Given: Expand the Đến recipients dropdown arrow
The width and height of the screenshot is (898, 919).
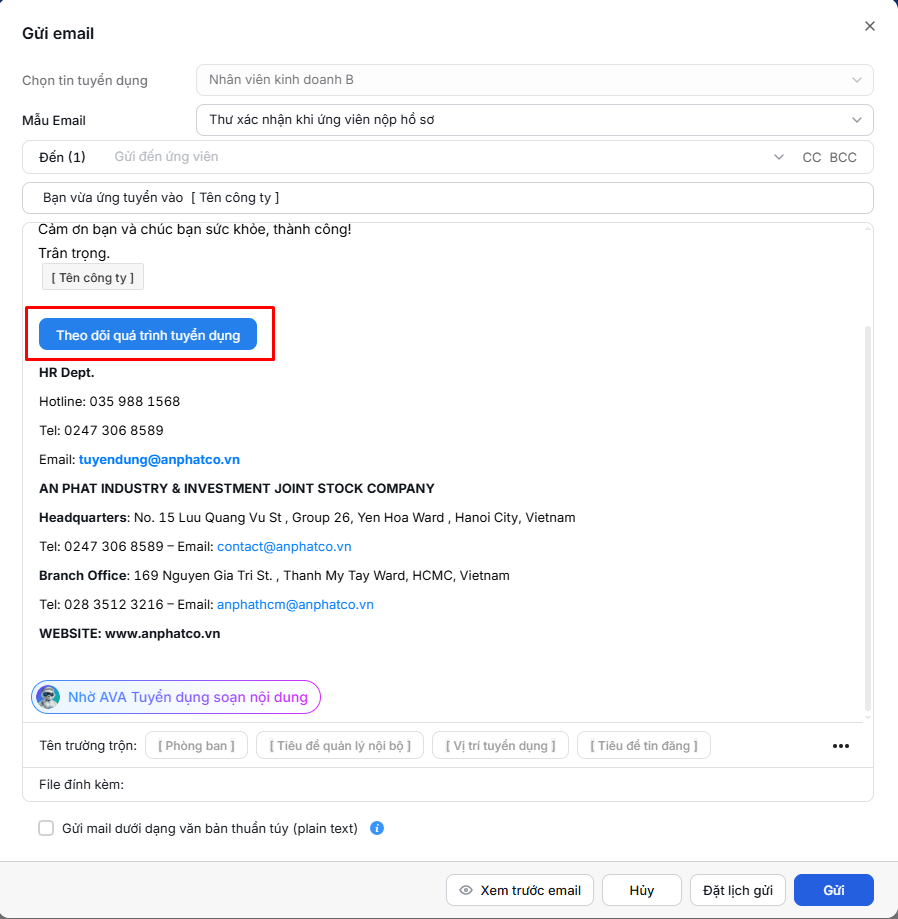Looking at the screenshot, I should 778,157.
